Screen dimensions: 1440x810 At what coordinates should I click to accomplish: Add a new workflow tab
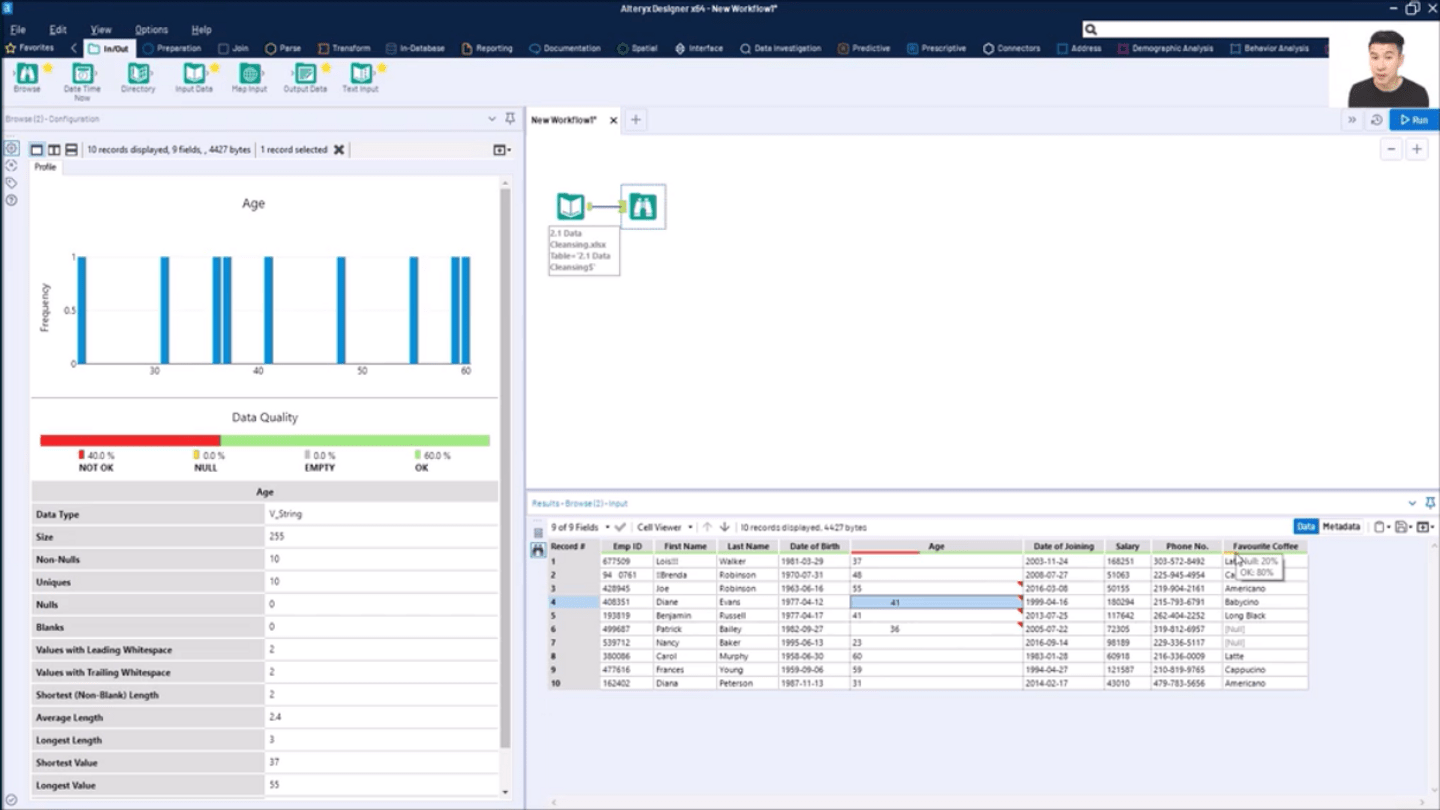coord(635,120)
